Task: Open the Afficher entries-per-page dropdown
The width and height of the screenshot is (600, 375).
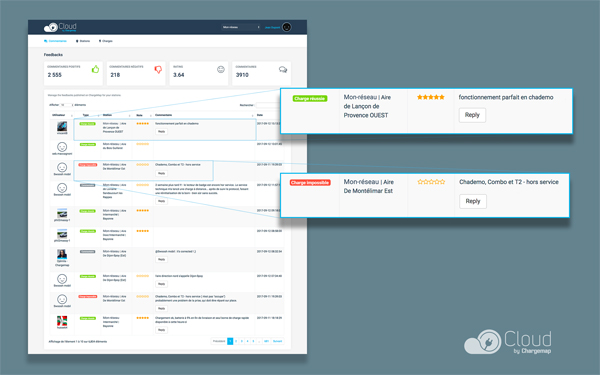Action: pyautogui.click(x=67, y=105)
